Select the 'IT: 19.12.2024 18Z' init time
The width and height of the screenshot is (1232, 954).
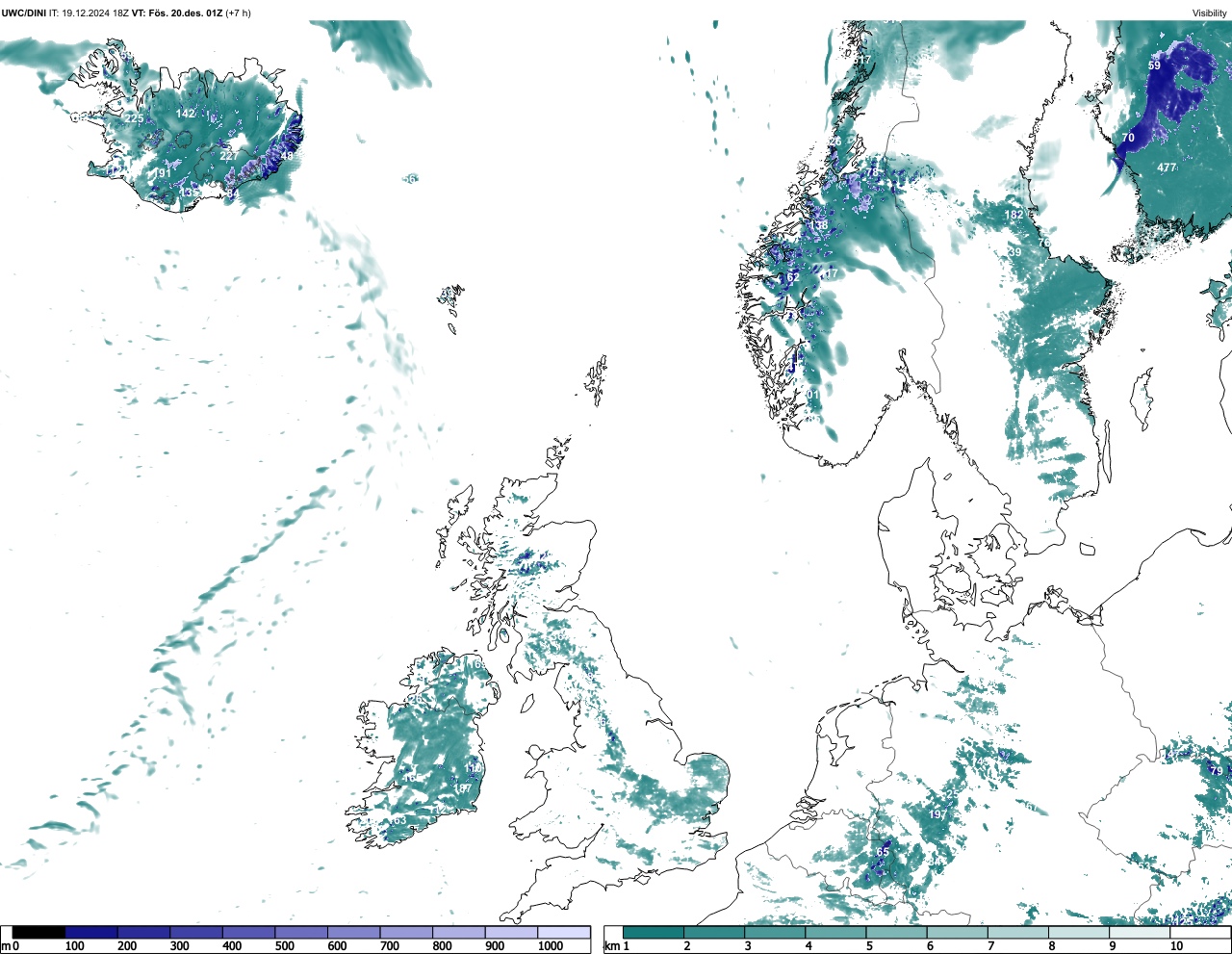[90, 13]
